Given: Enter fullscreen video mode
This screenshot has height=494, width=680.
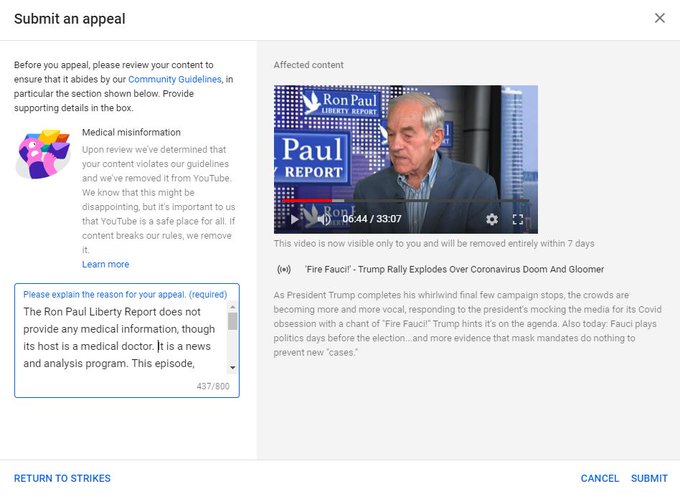Looking at the screenshot, I should pyautogui.click(x=518, y=219).
